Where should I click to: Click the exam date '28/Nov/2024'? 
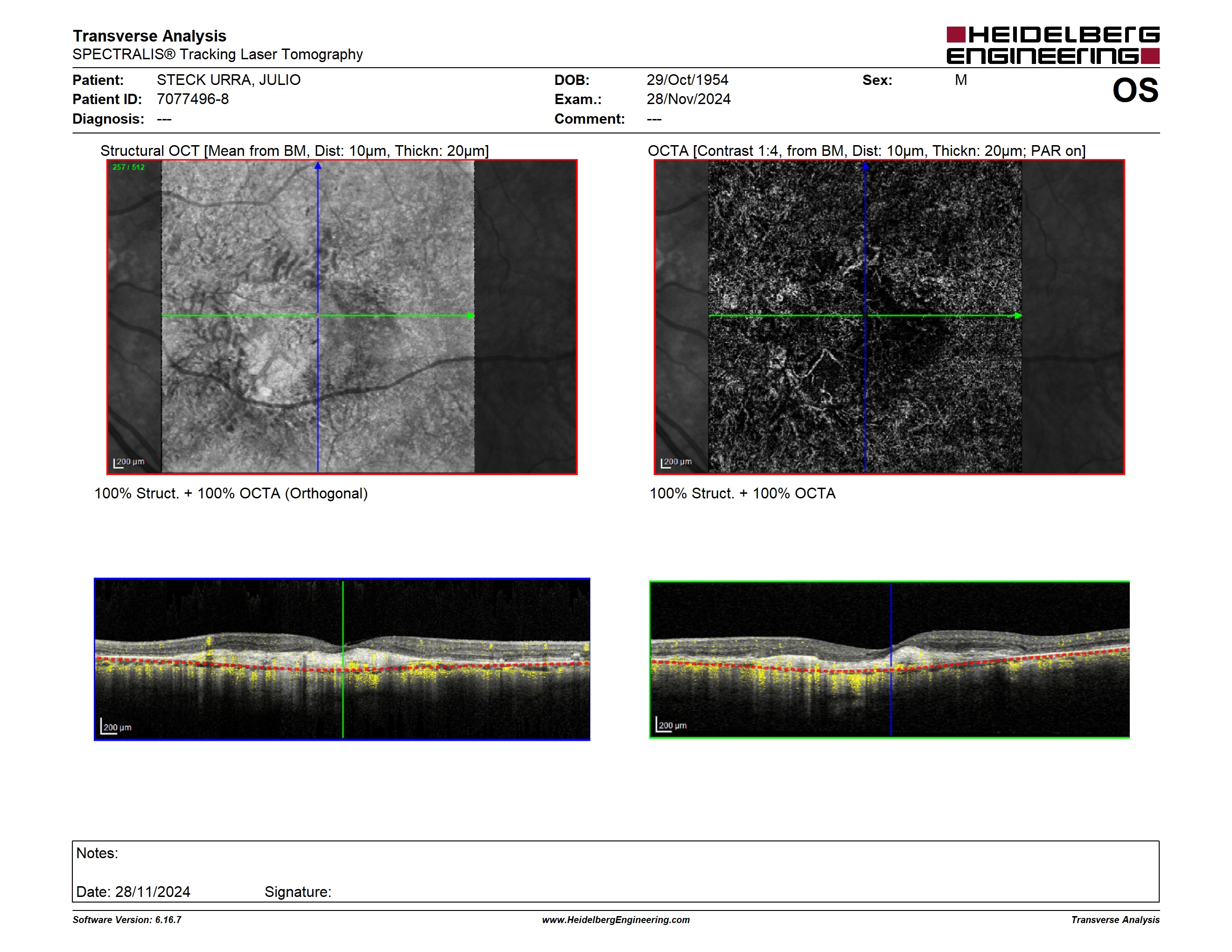[x=688, y=99]
